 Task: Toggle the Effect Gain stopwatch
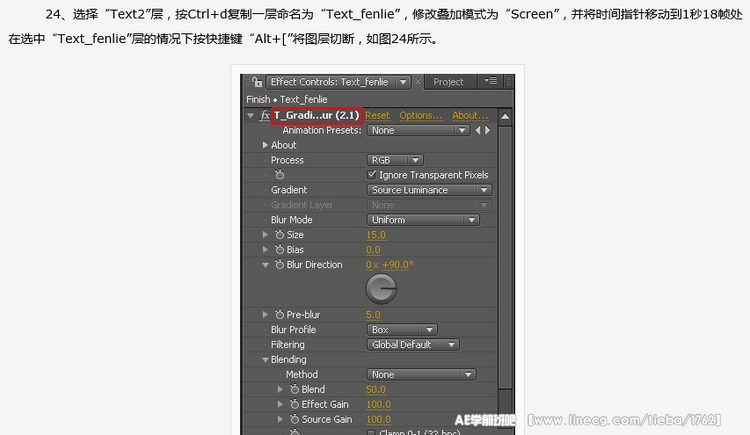pyautogui.click(x=295, y=404)
